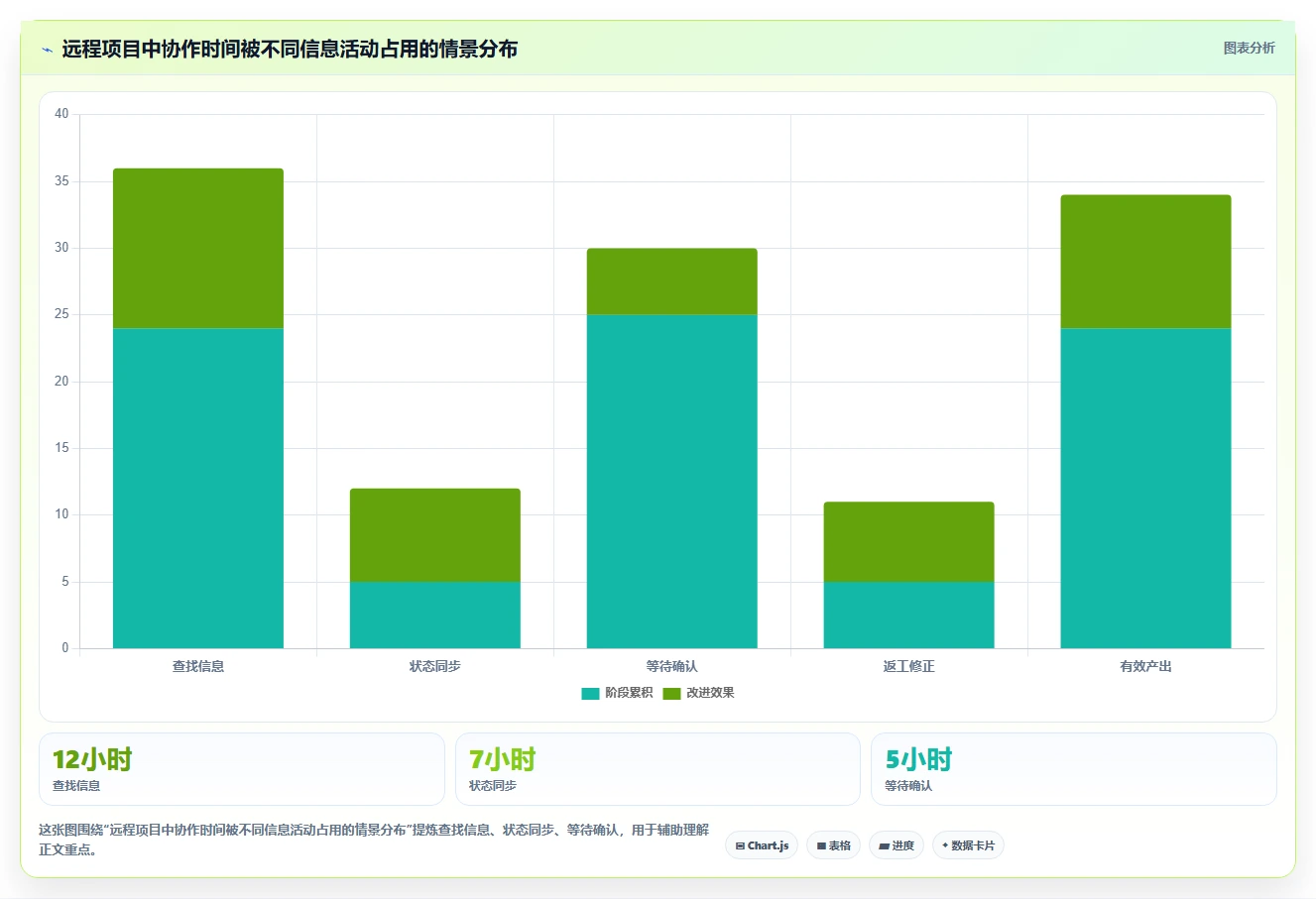Click the 等待确认 x-axis label

pyautogui.click(x=672, y=666)
